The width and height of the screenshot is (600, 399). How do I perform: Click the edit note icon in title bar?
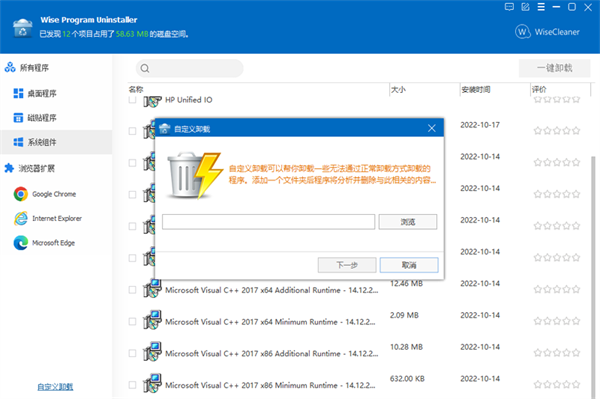(x=525, y=7)
